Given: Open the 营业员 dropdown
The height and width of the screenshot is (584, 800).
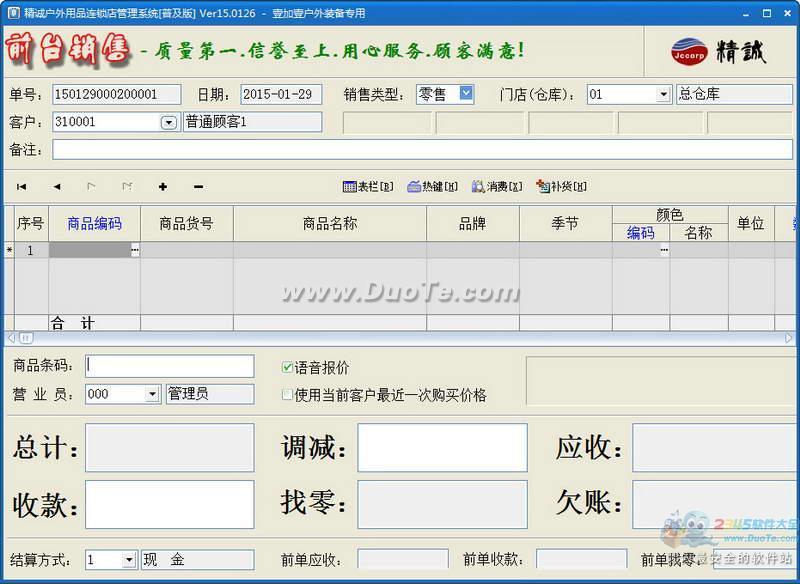Looking at the screenshot, I should (152, 394).
